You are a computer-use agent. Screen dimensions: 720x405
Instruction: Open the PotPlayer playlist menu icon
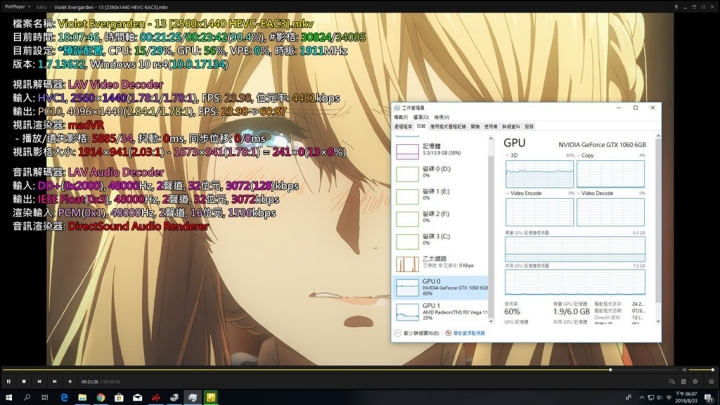click(711, 381)
